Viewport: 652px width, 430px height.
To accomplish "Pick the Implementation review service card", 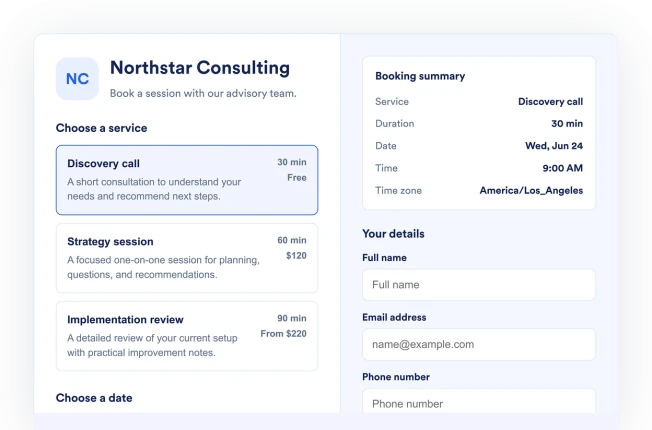I will [x=187, y=336].
